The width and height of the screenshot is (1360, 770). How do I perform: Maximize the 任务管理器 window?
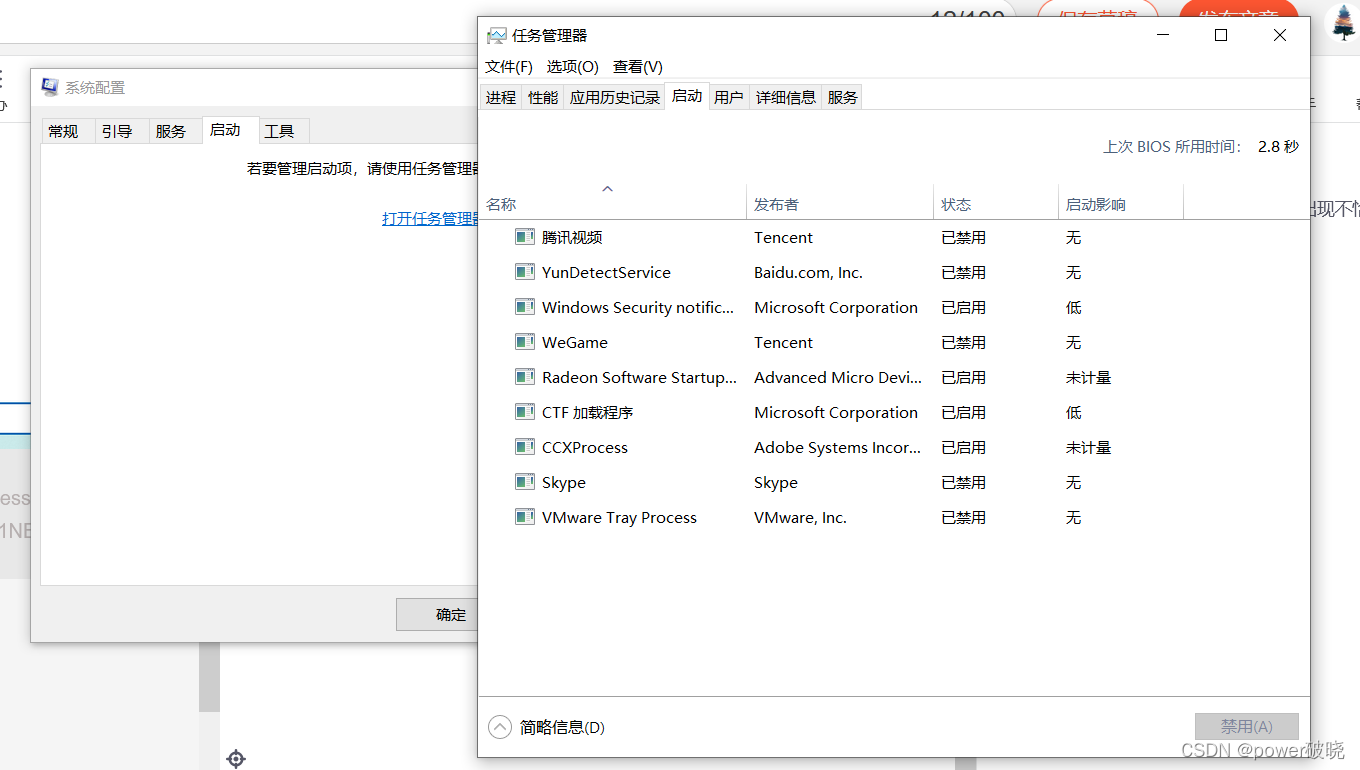click(1221, 35)
